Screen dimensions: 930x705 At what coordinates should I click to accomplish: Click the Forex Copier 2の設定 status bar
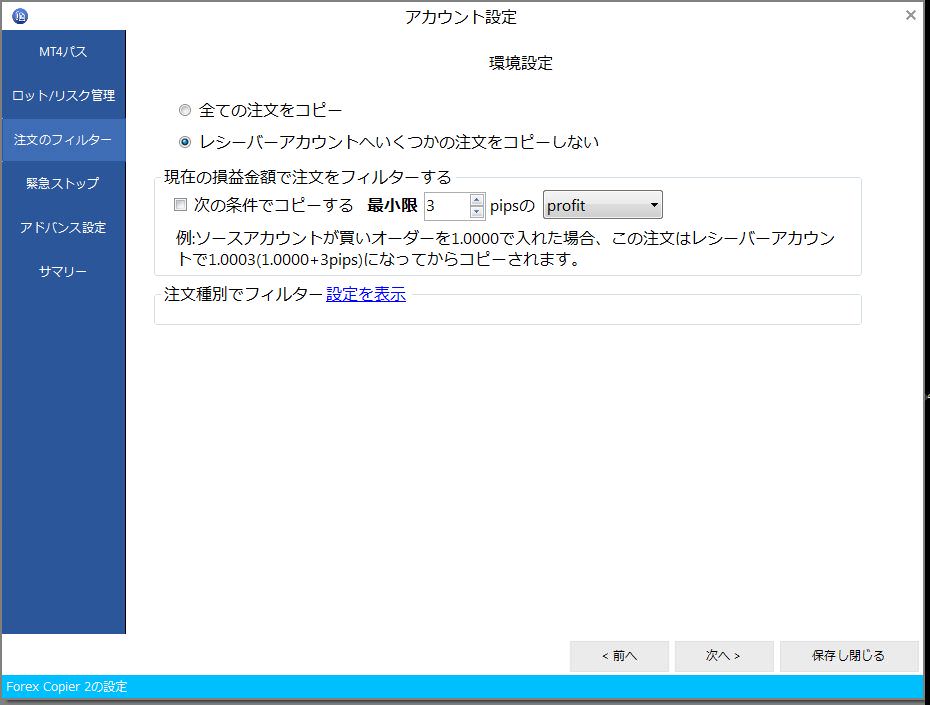point(67,687)
